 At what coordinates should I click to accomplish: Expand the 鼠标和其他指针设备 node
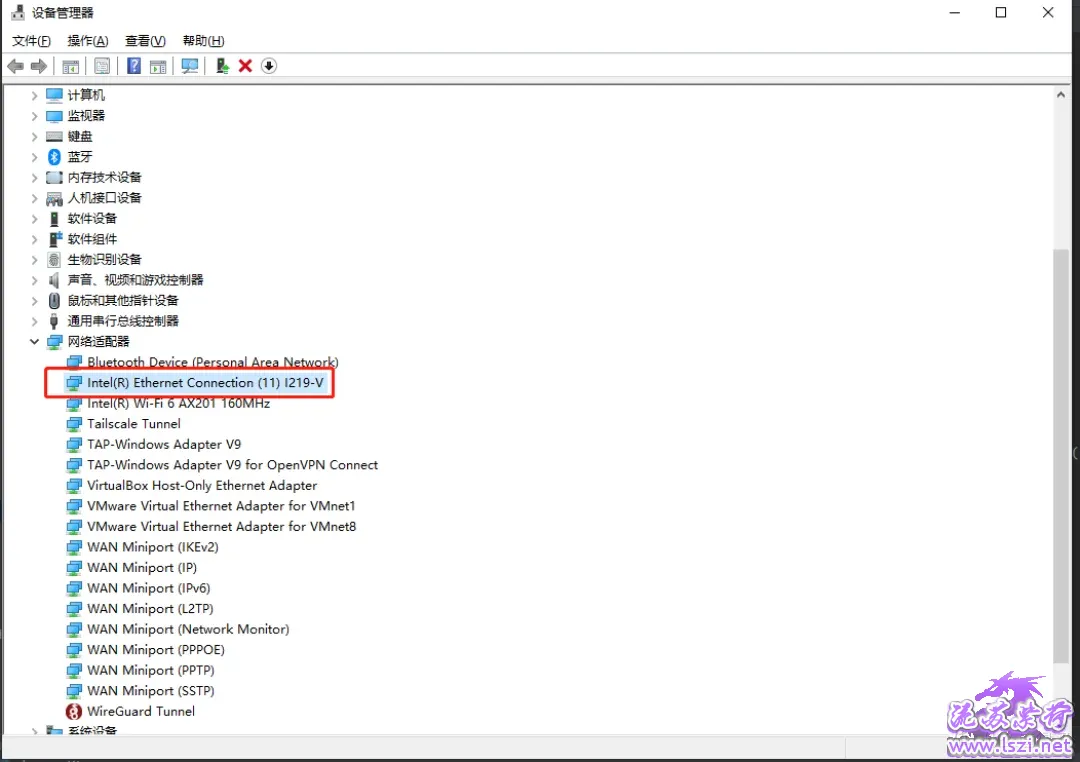pyautogui.click(x=34, y=302)
